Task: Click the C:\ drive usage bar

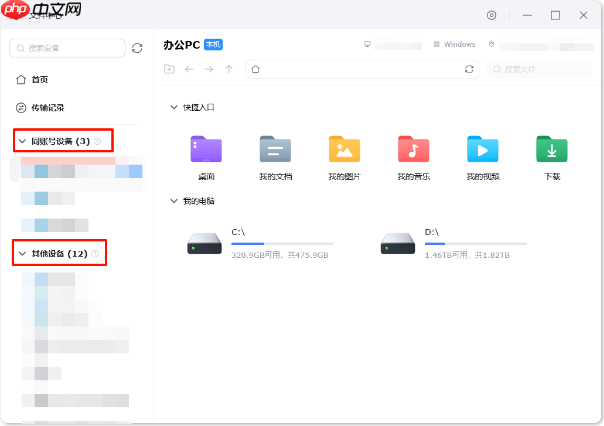Action: point(282,244)
